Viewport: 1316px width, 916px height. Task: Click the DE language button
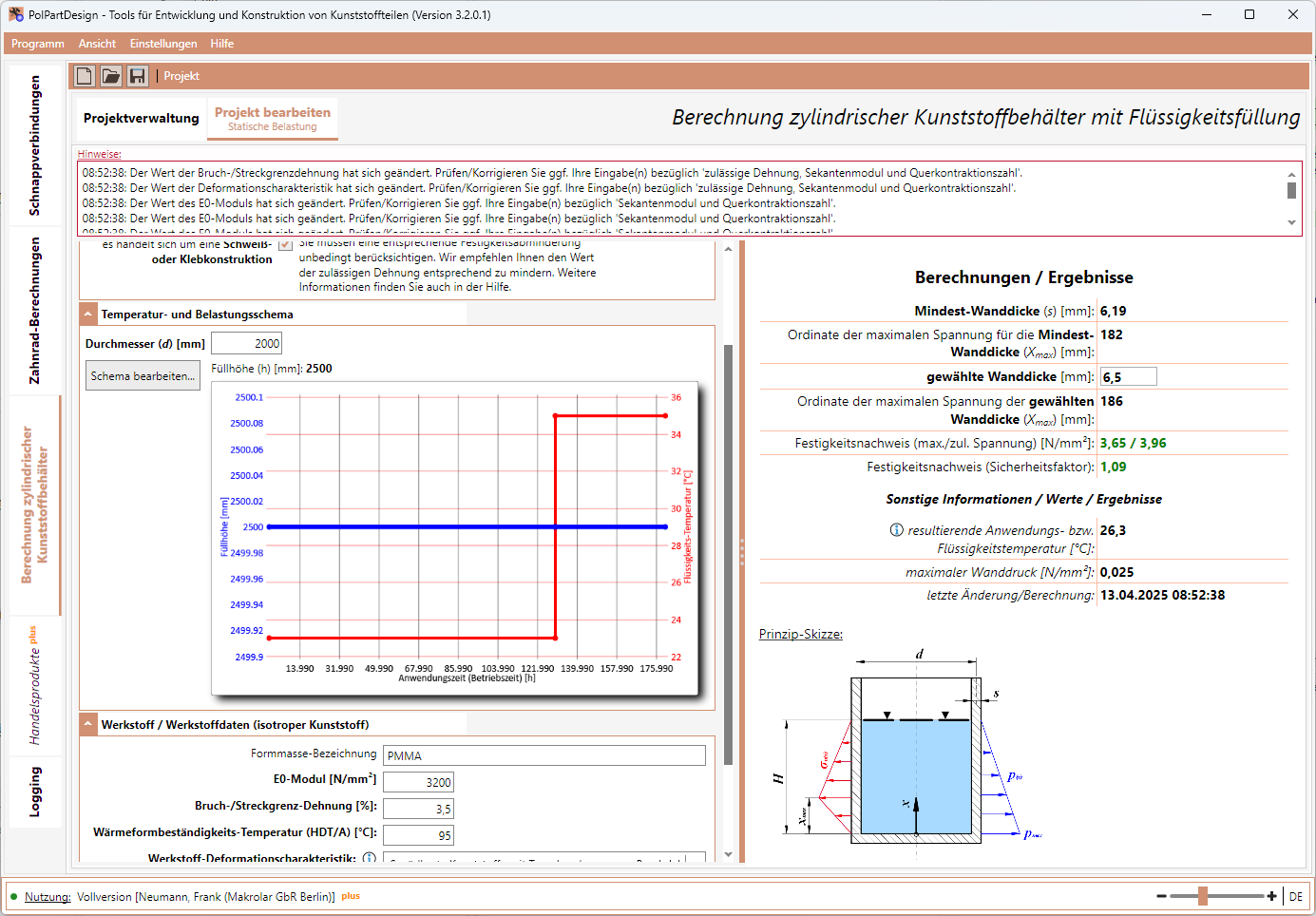pyautogui.click(x=1296, y=896)
